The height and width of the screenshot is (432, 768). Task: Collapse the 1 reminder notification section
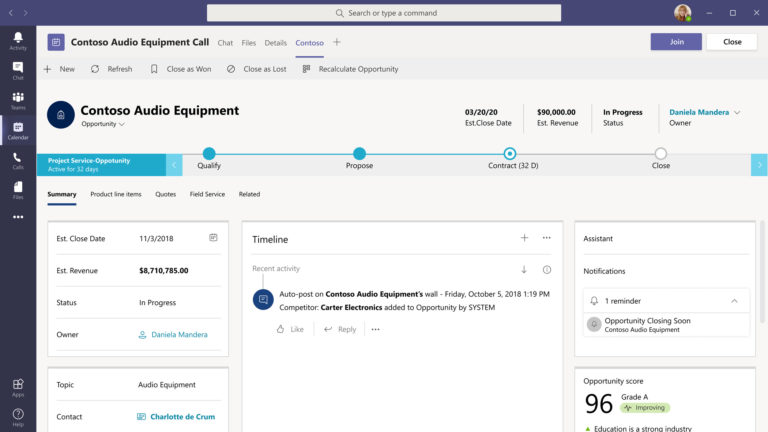(x=734, y=301)
